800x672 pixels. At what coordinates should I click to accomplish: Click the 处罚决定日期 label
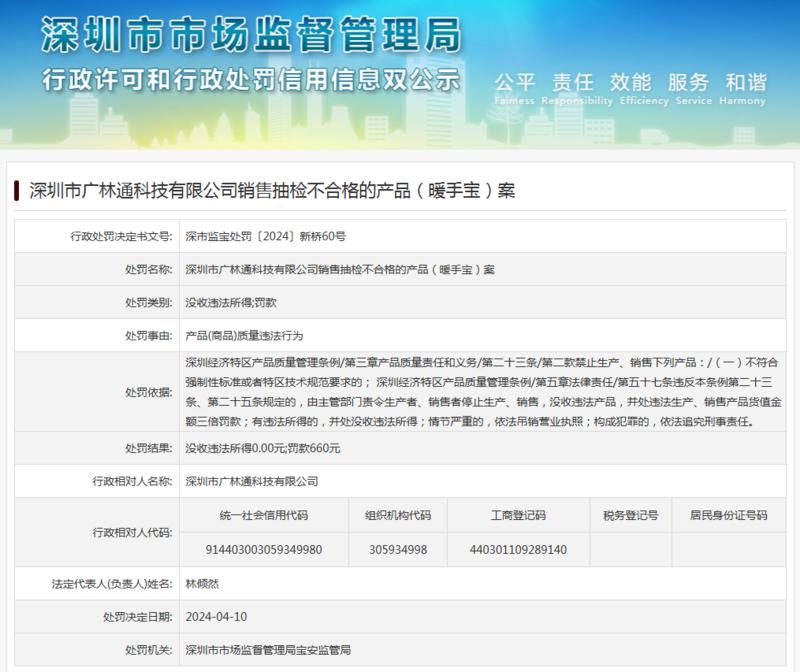(138, 616)
